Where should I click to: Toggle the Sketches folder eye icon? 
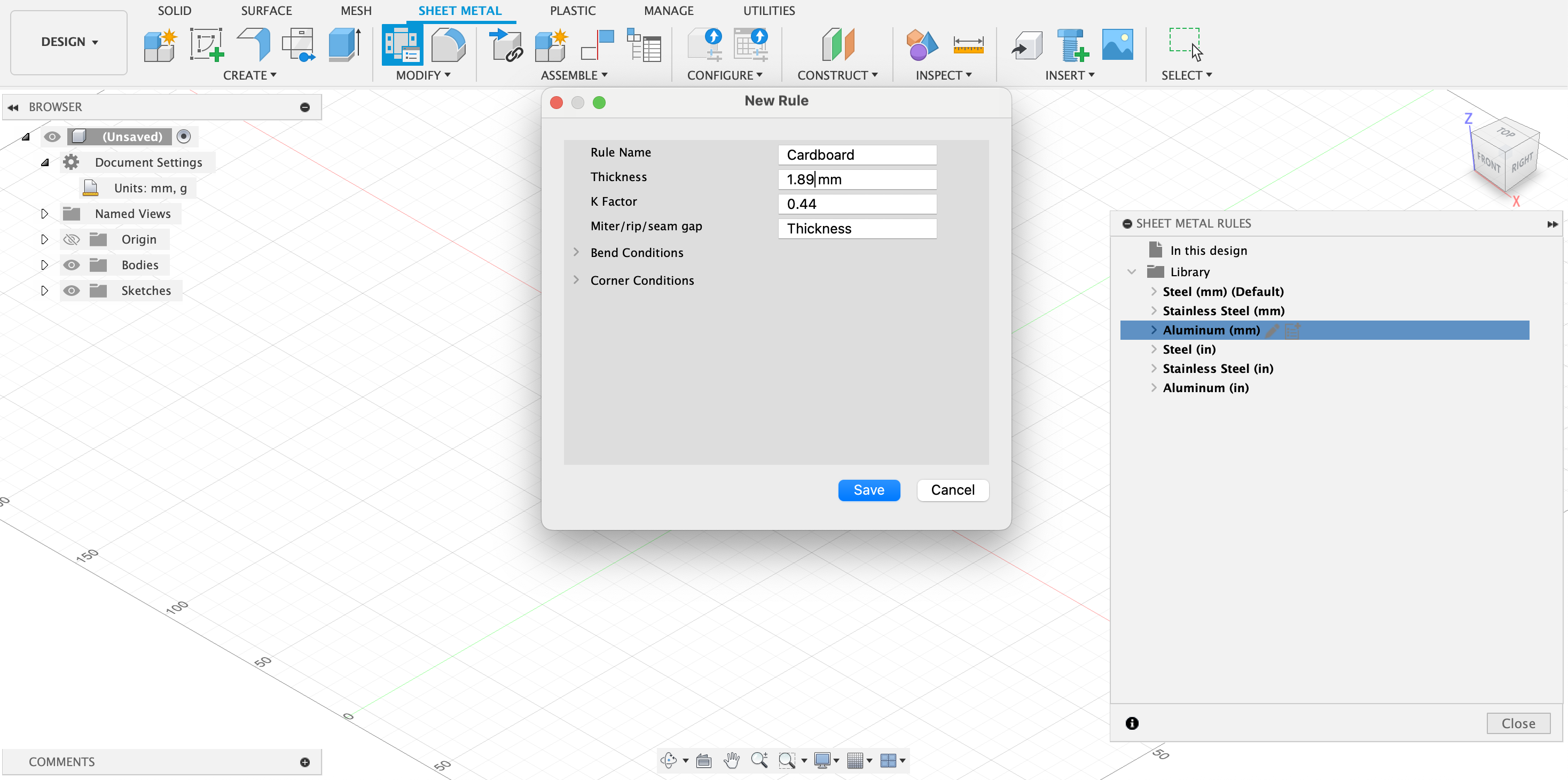(72, 291)
